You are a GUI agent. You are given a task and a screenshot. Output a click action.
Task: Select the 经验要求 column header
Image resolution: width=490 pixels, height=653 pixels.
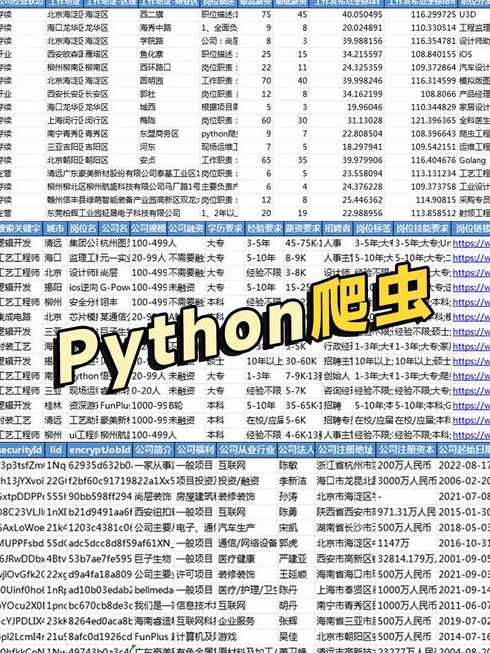coord(264,228)
